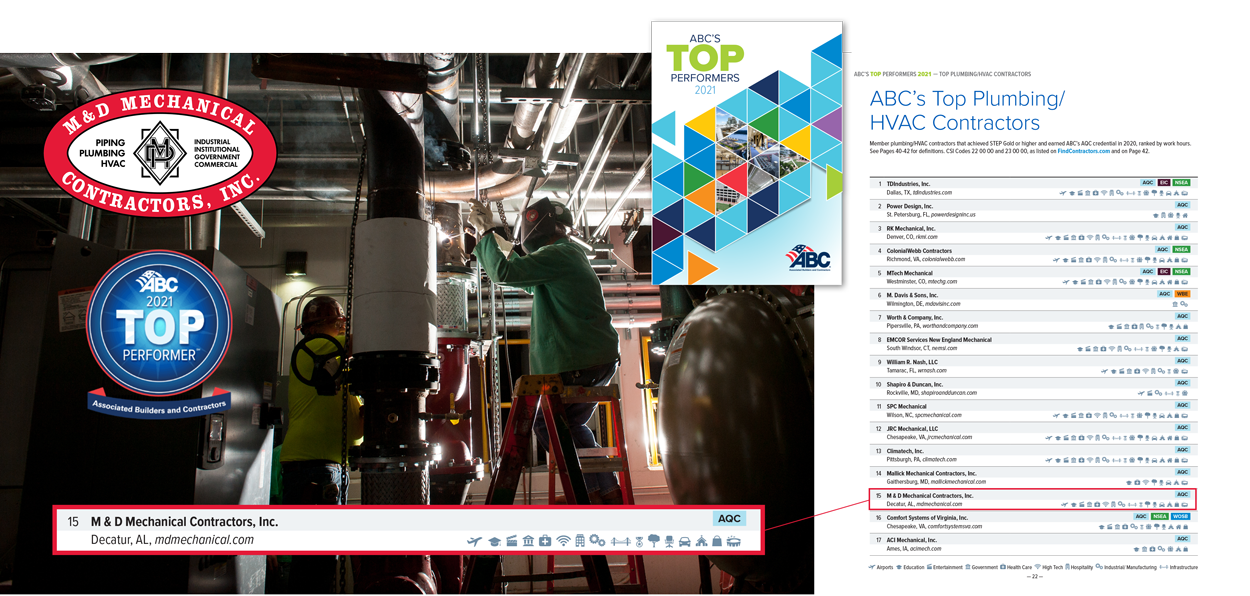The image size is (1250, 596).
Task: Click the 'ABC's Top Plumbing/ HVAC Contractors' heading
Action: point(967,110)
